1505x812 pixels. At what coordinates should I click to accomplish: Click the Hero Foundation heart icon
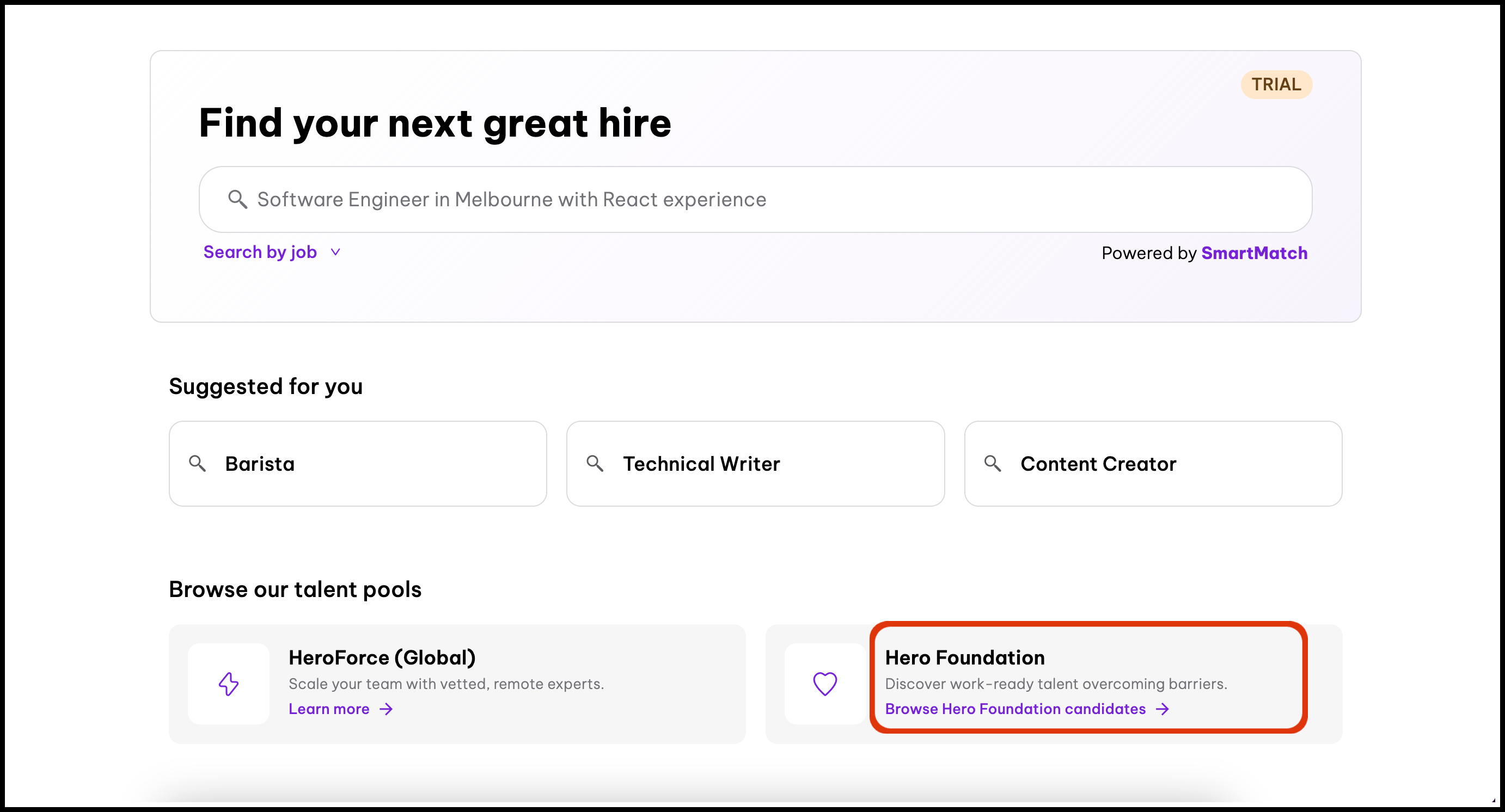(825, 684)
